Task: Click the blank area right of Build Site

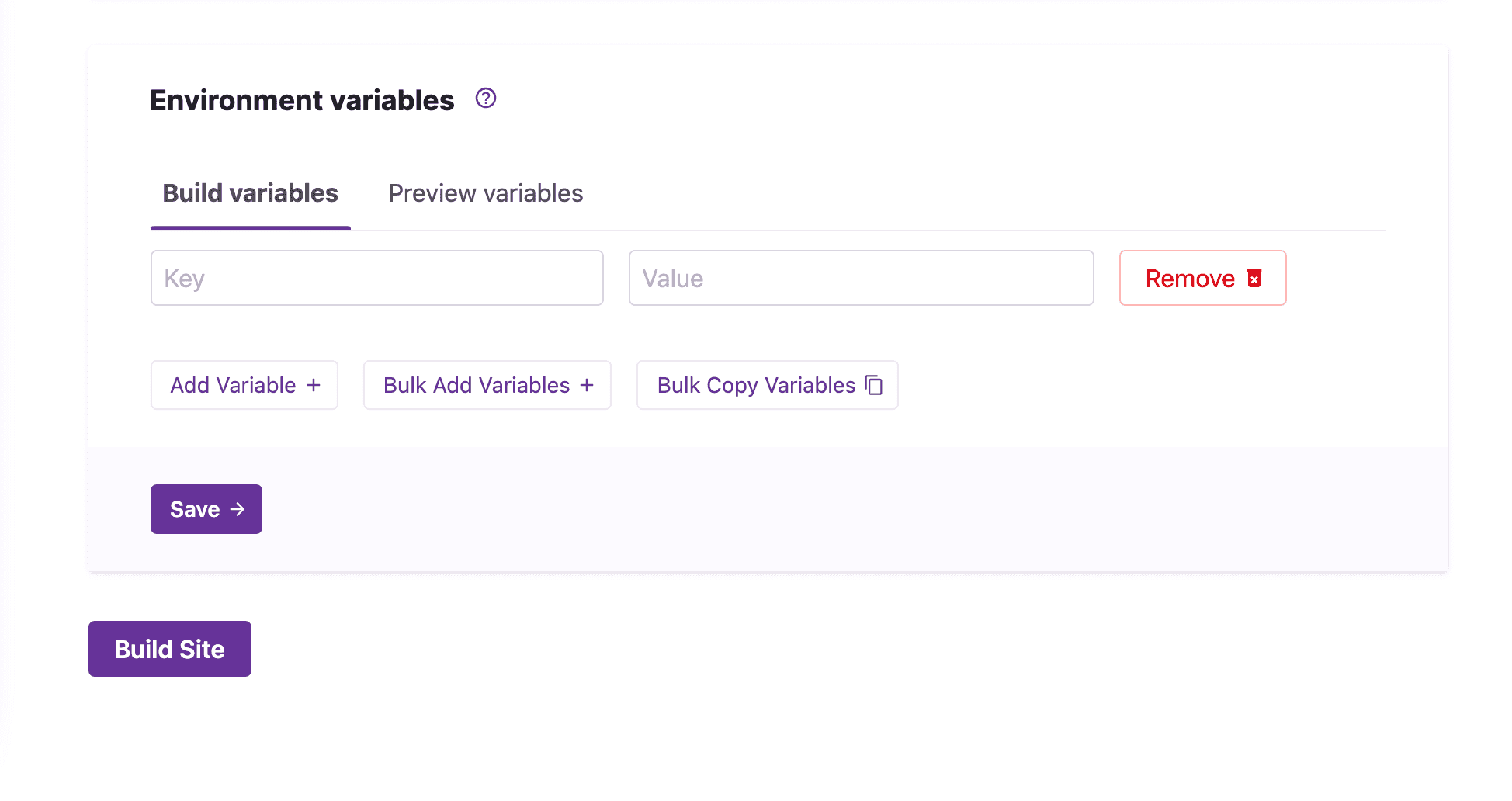Action: pos(699,649)
